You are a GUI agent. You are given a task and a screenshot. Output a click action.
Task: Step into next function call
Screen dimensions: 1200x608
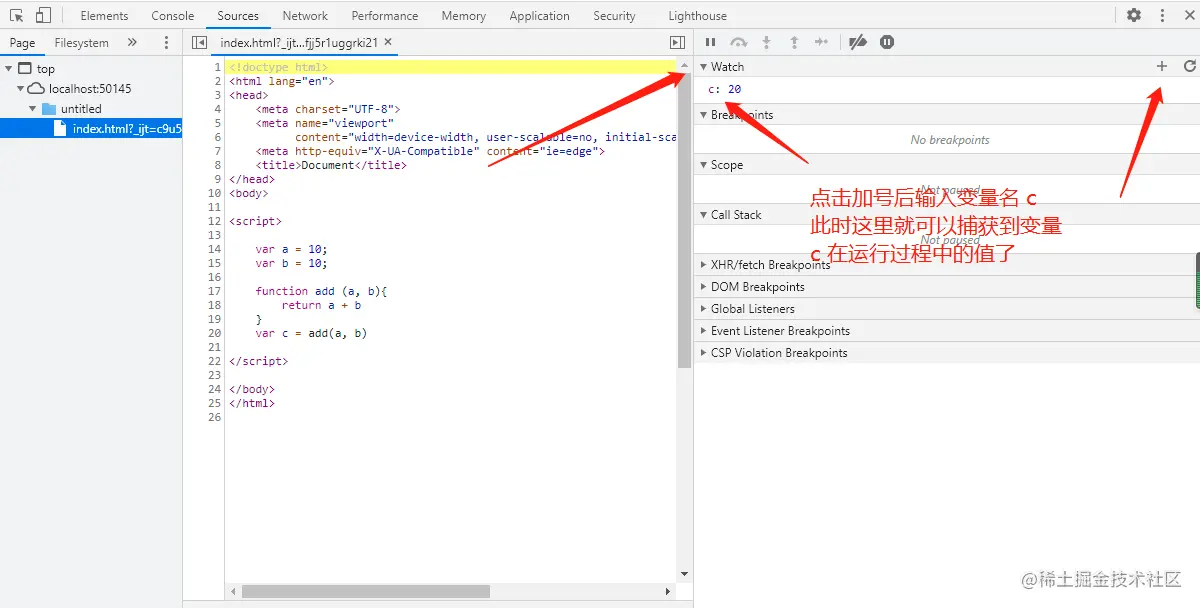(x=767, y=42)
